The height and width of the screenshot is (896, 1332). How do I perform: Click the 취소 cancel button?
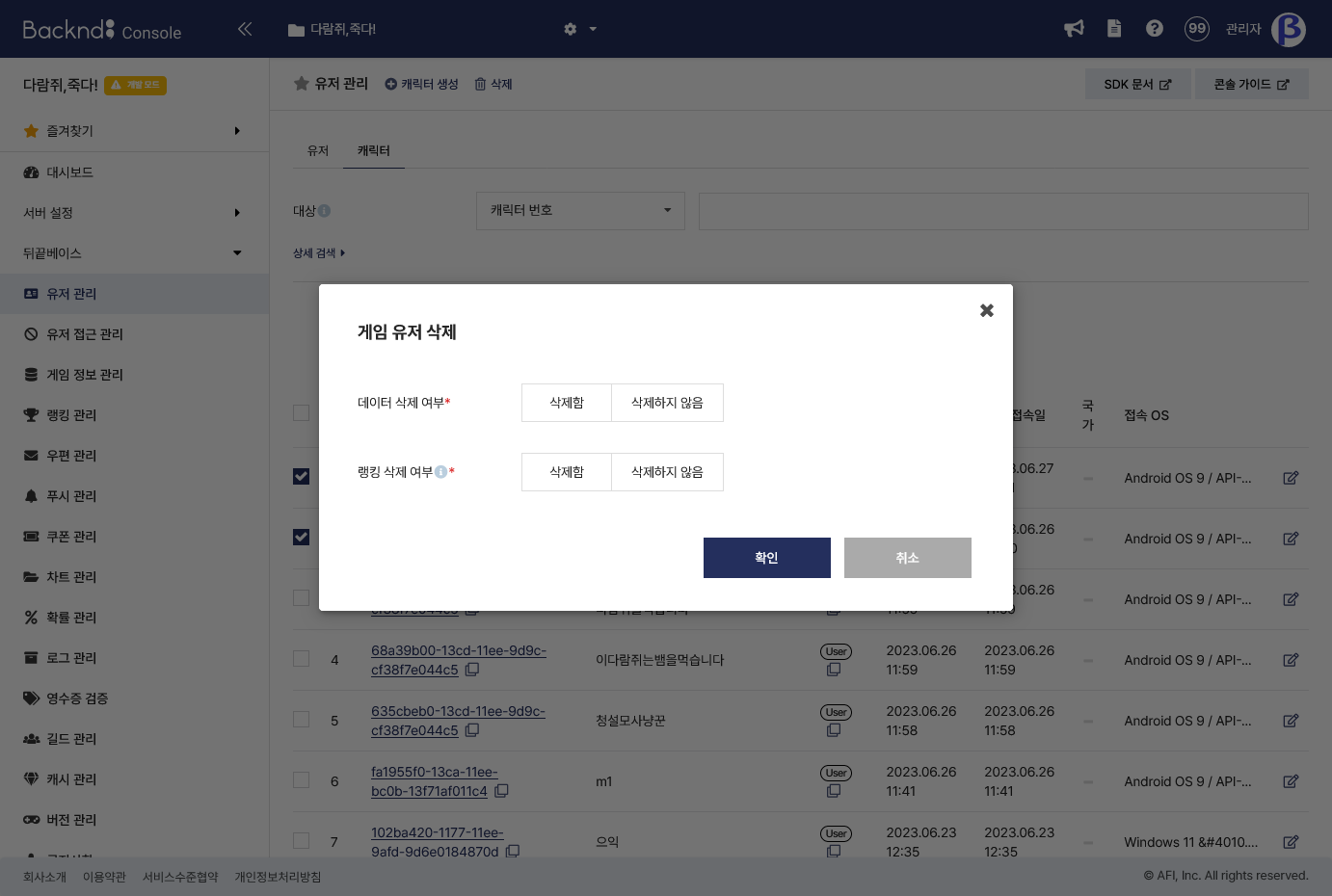click(908, 558)
